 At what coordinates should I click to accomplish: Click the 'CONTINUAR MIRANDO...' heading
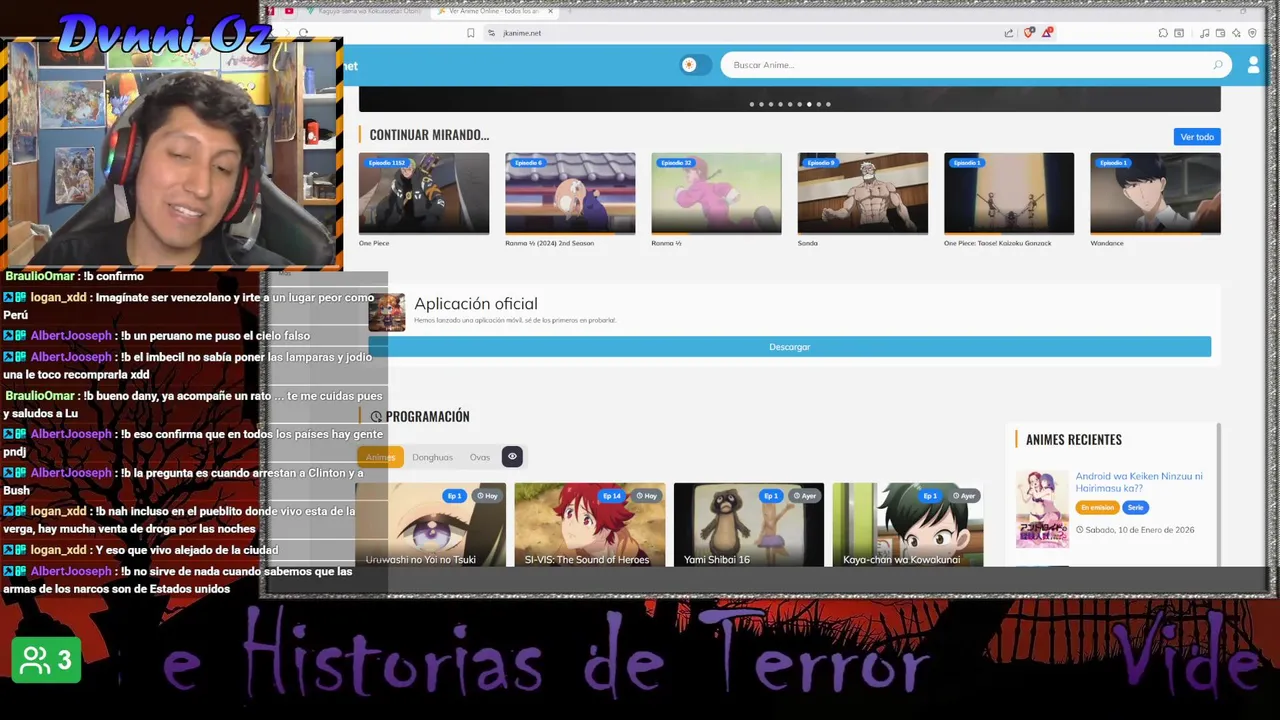[429, 135]
